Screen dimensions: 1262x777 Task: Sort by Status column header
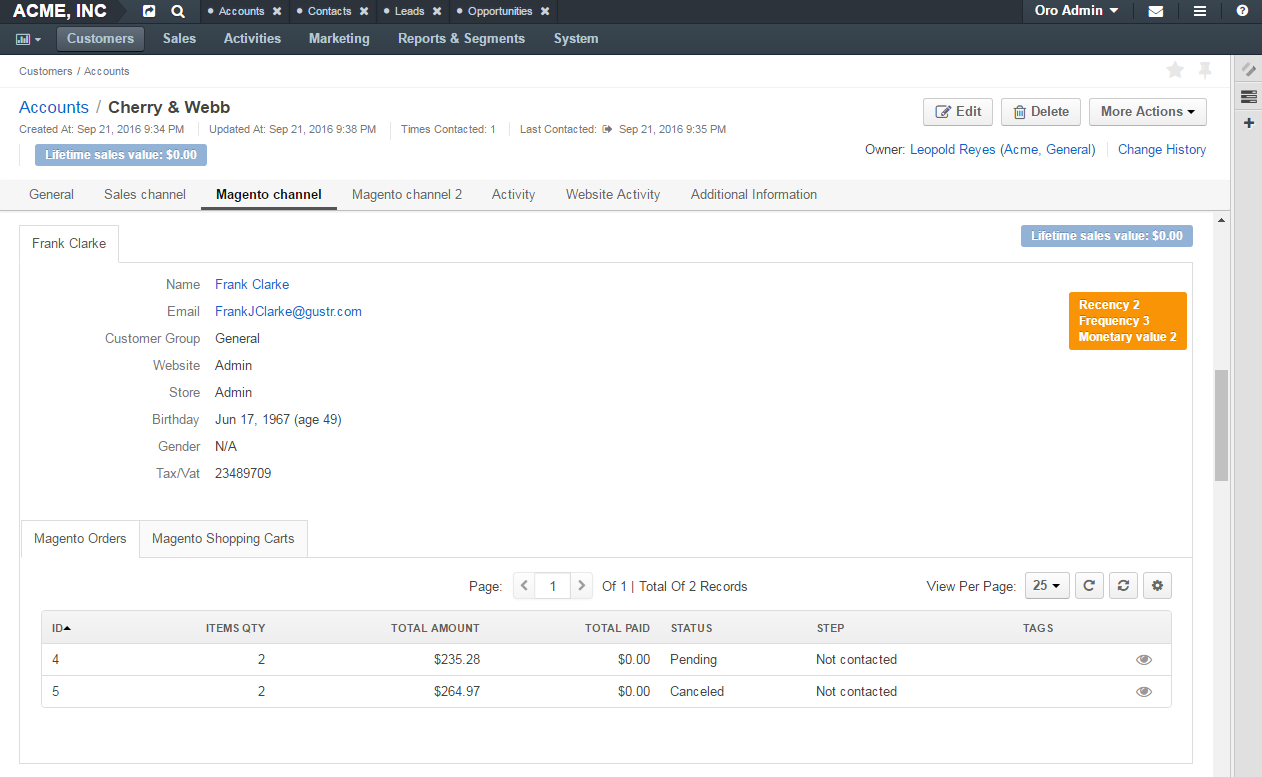(x=691, y=628)
